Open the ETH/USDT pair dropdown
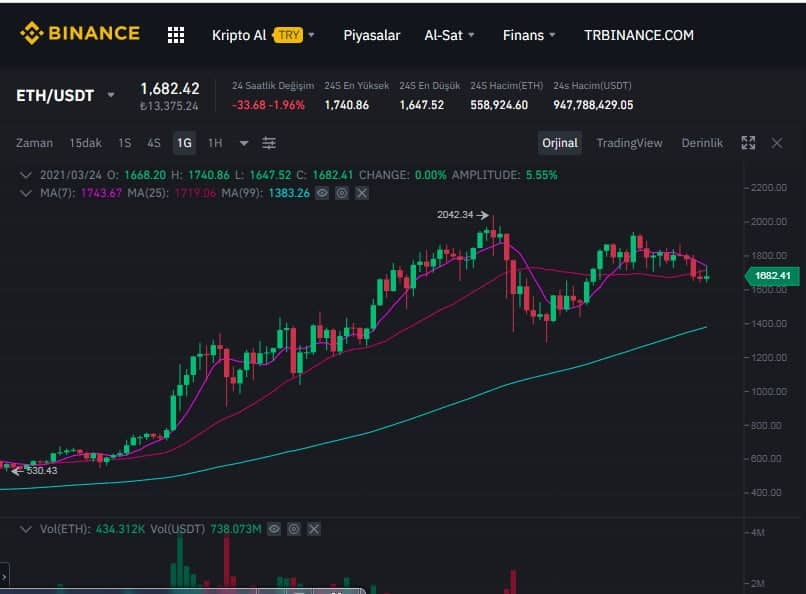Screen dimensions: 806x594 point(111,96)
